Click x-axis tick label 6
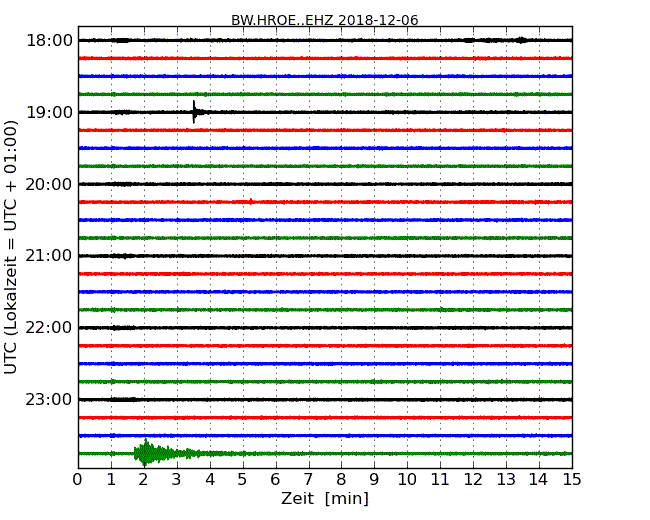Image resolution: width=650 pixels, height=520 pixels. pos(275,479)
